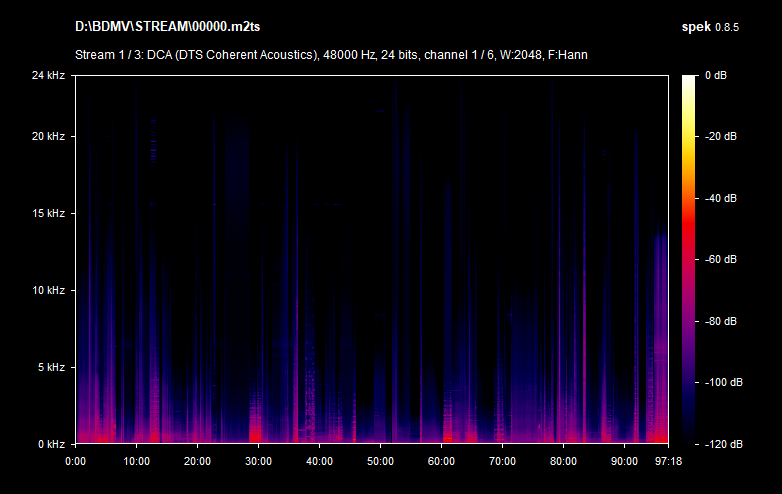Click the 0:00 time axis marker

(76, 461)
